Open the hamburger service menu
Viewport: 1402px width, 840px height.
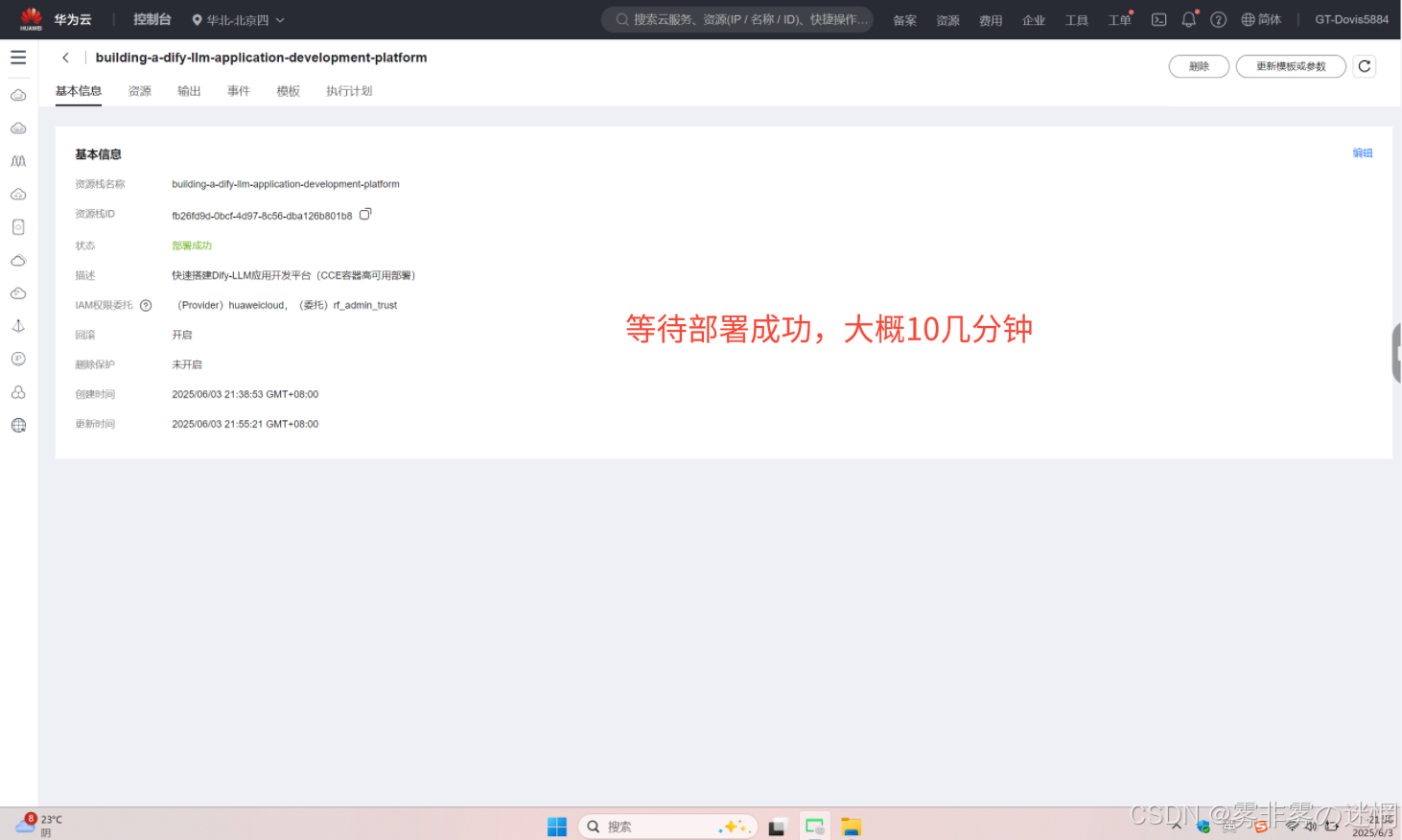click(x=18, y=58)
